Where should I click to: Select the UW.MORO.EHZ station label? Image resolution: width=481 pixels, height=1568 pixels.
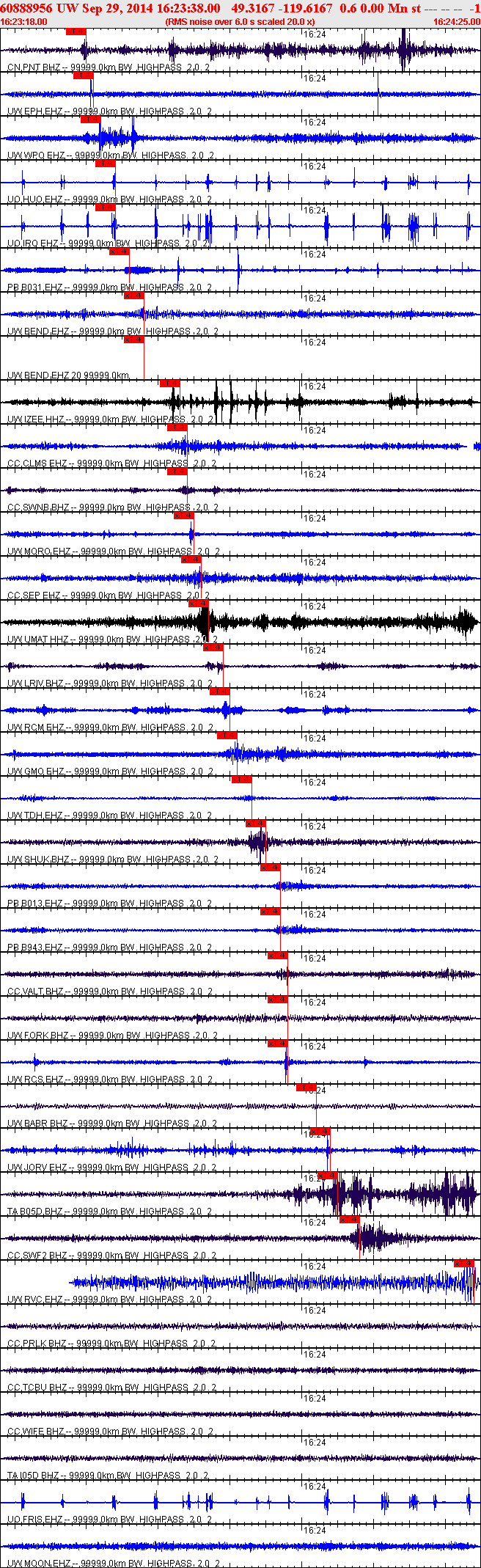[x=113, y=552]
